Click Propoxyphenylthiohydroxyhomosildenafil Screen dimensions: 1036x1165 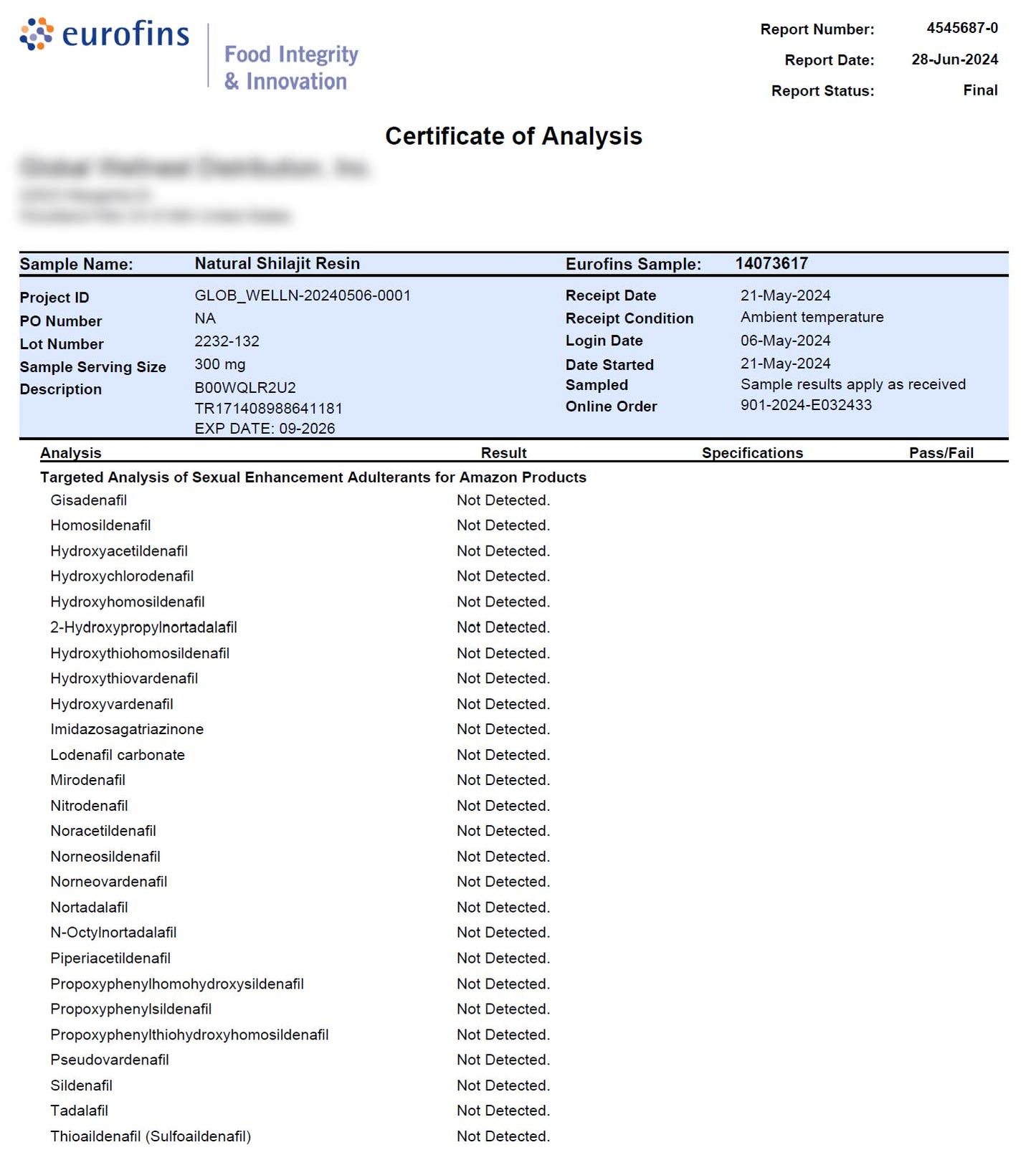(x=189, y=1035)
